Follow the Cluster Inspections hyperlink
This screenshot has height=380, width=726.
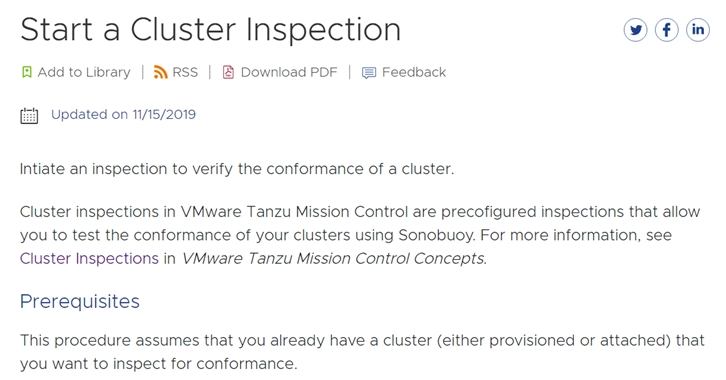coord(89,258)
